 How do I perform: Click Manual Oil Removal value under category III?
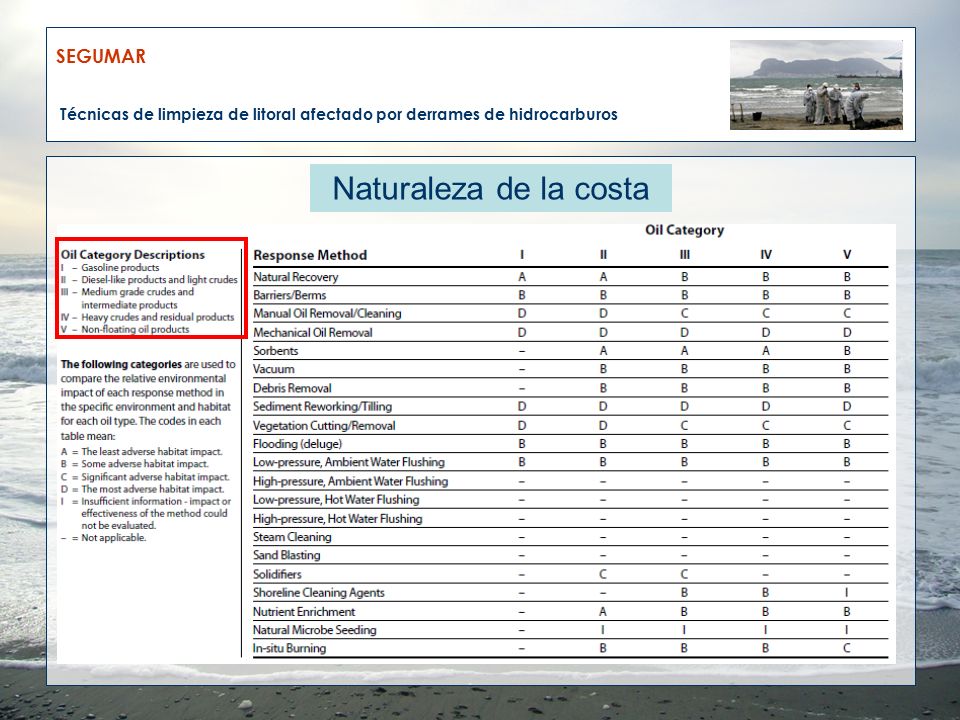[x=684, y=313]
